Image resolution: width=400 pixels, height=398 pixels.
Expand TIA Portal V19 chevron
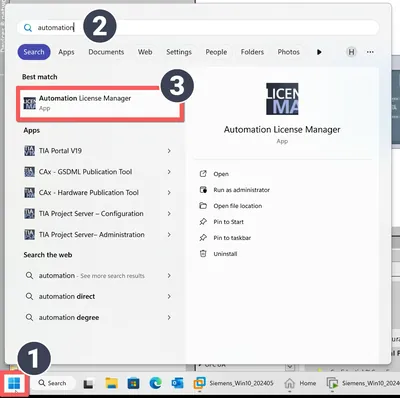coord(169,151)
